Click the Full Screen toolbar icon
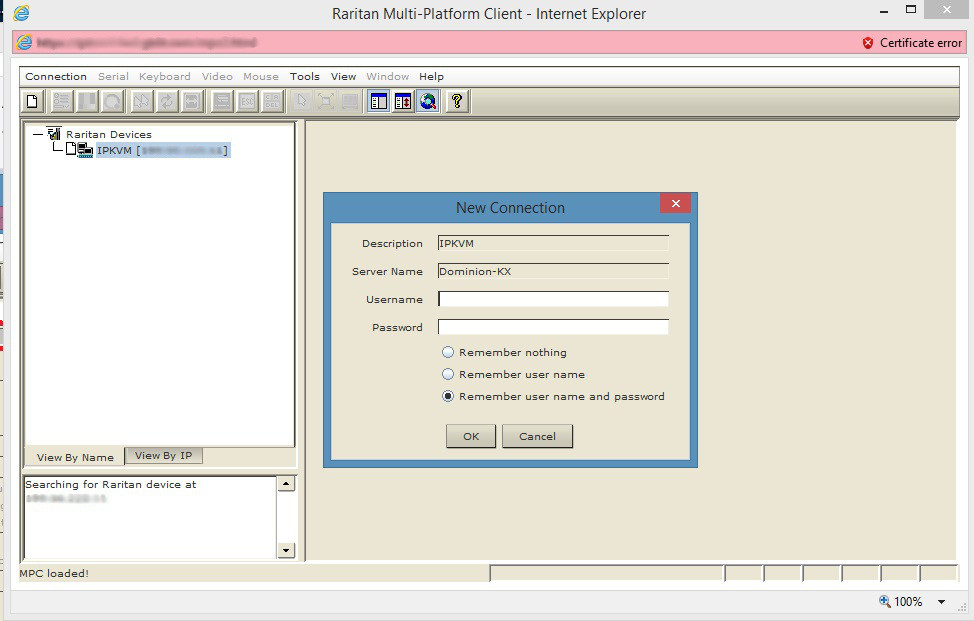 (325, 101)
